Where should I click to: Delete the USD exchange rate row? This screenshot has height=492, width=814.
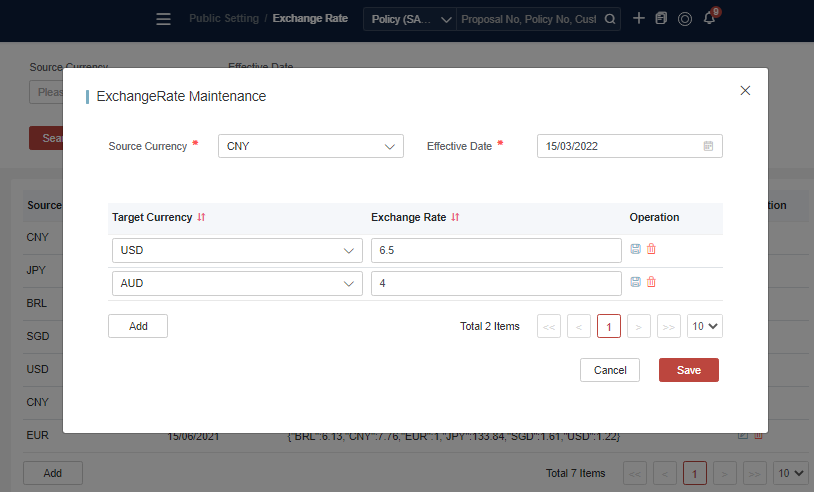[651, 249]
